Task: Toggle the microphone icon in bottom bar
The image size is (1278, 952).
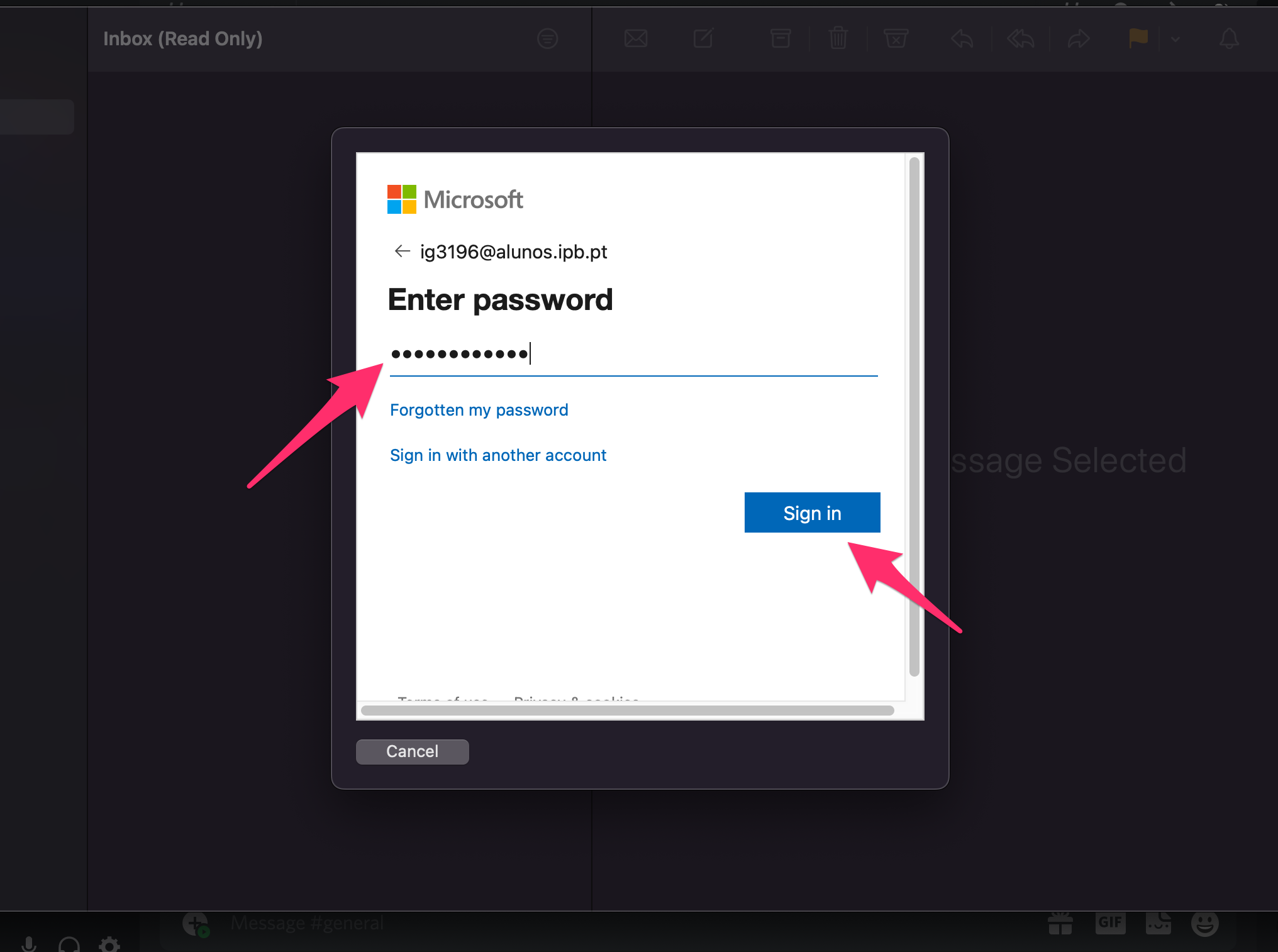Action: point(29,944)
